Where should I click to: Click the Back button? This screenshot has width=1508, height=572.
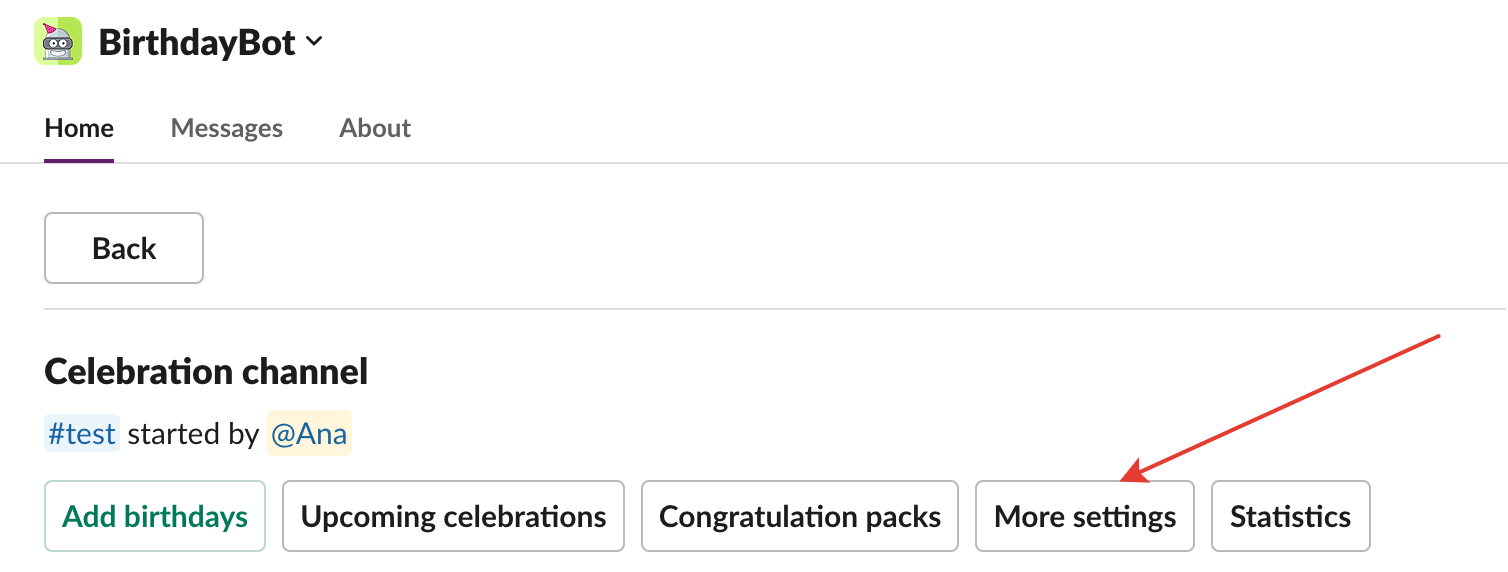click(x=124, y=248)
